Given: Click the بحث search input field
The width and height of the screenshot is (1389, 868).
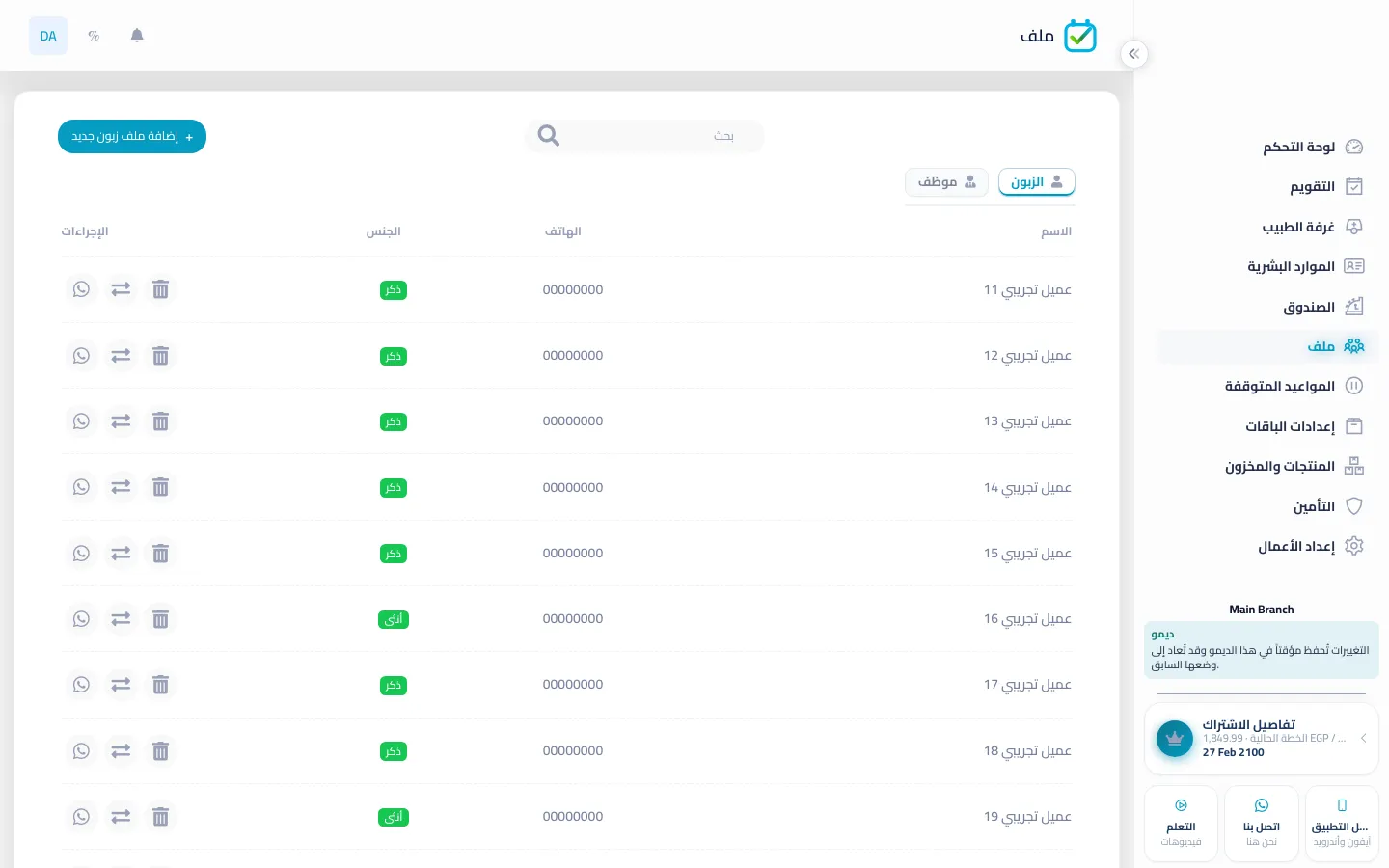Looking at the screenshot, I should tap(644, 136).
